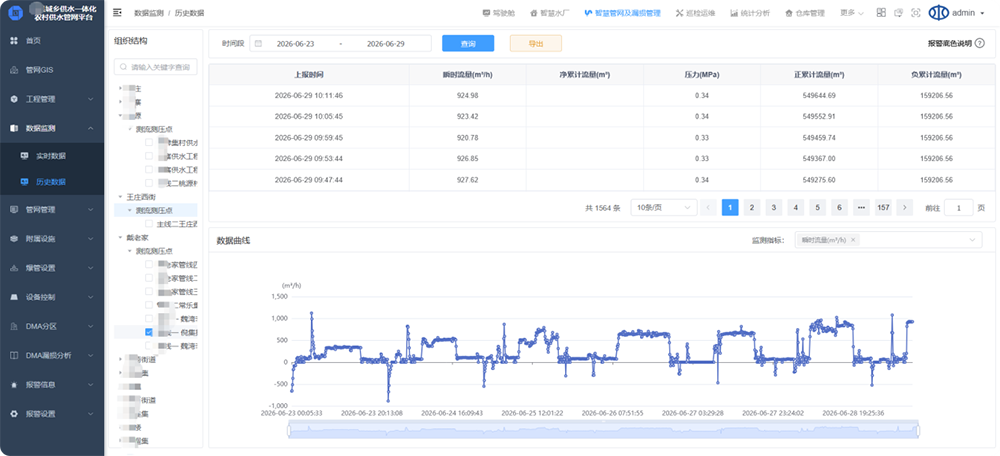Click the 查询 query button

468,43
